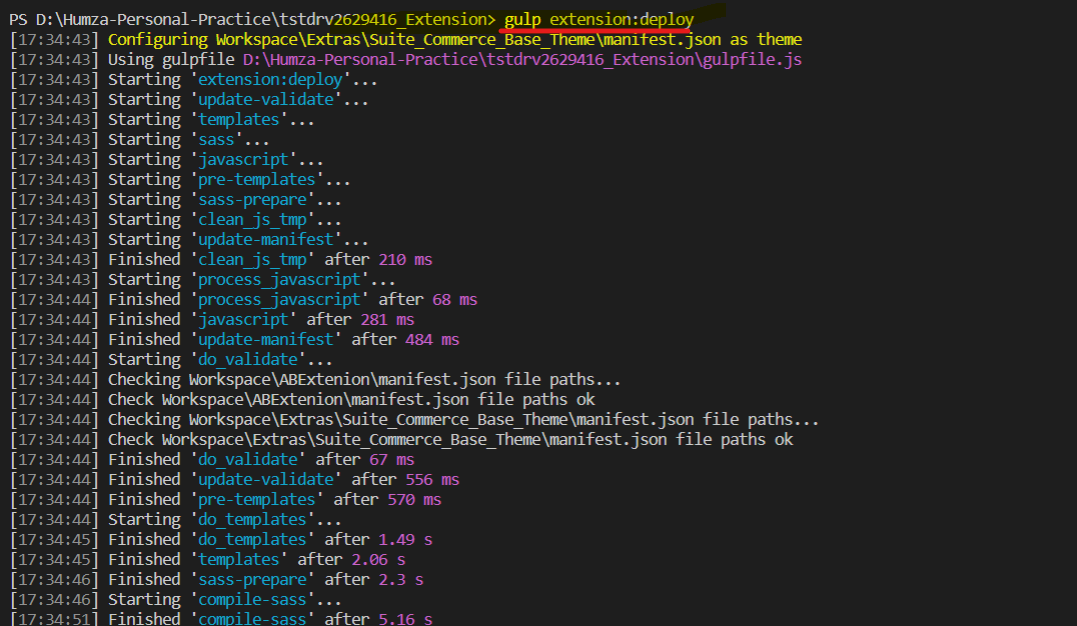The image size is (1077, 626).
Task: Click the '570 ms' duration value
Action: 414,500
